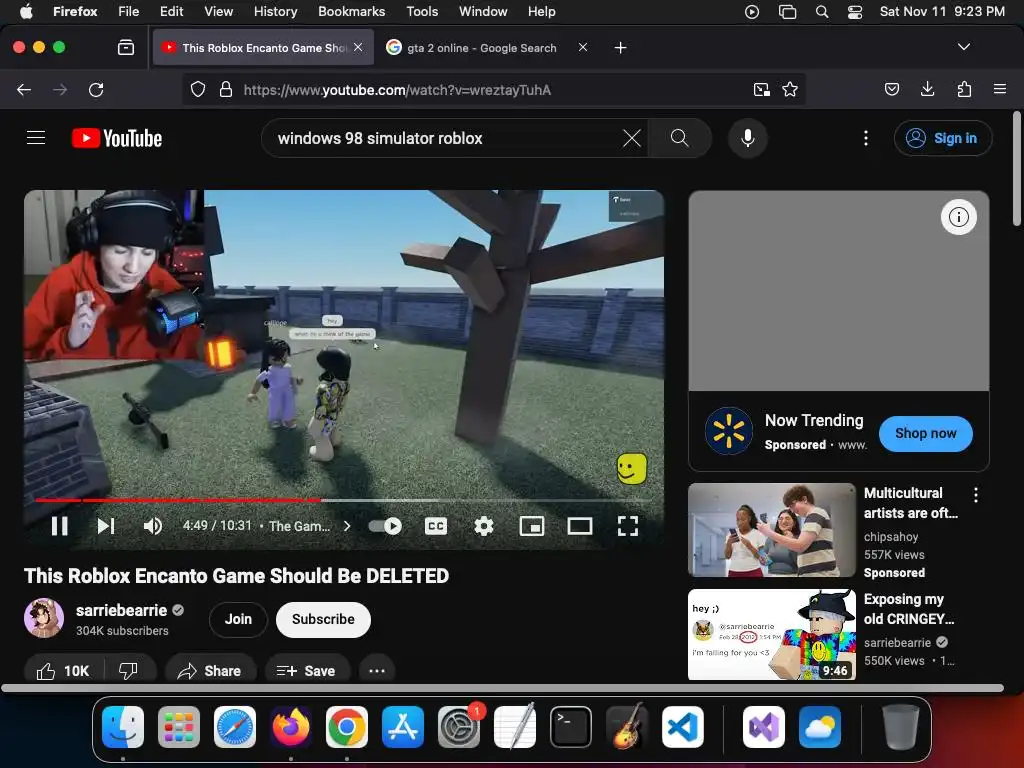Seek on the red video progress bar
The image size is (1024, 768).
(344, 500)
